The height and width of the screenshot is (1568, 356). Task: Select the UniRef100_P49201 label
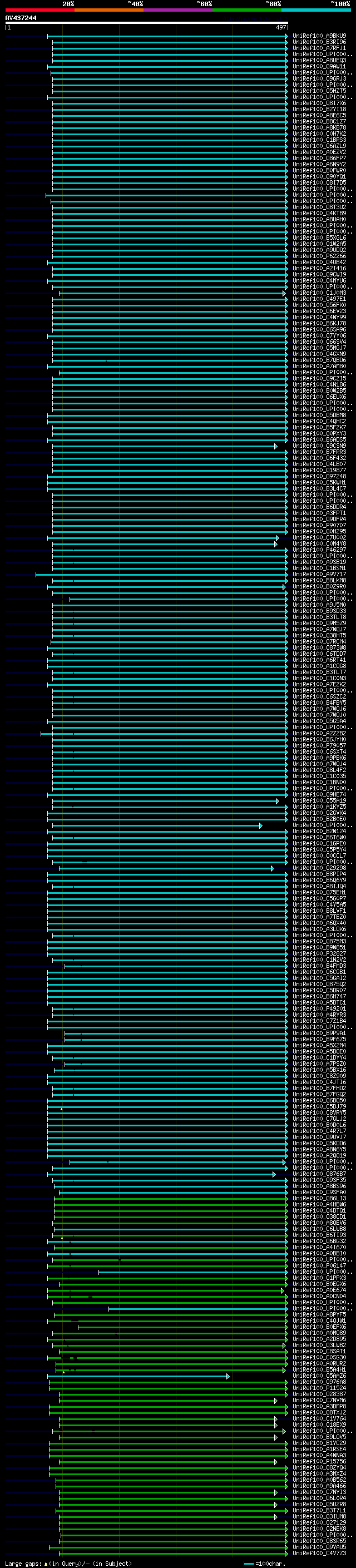click(319, 1008)
